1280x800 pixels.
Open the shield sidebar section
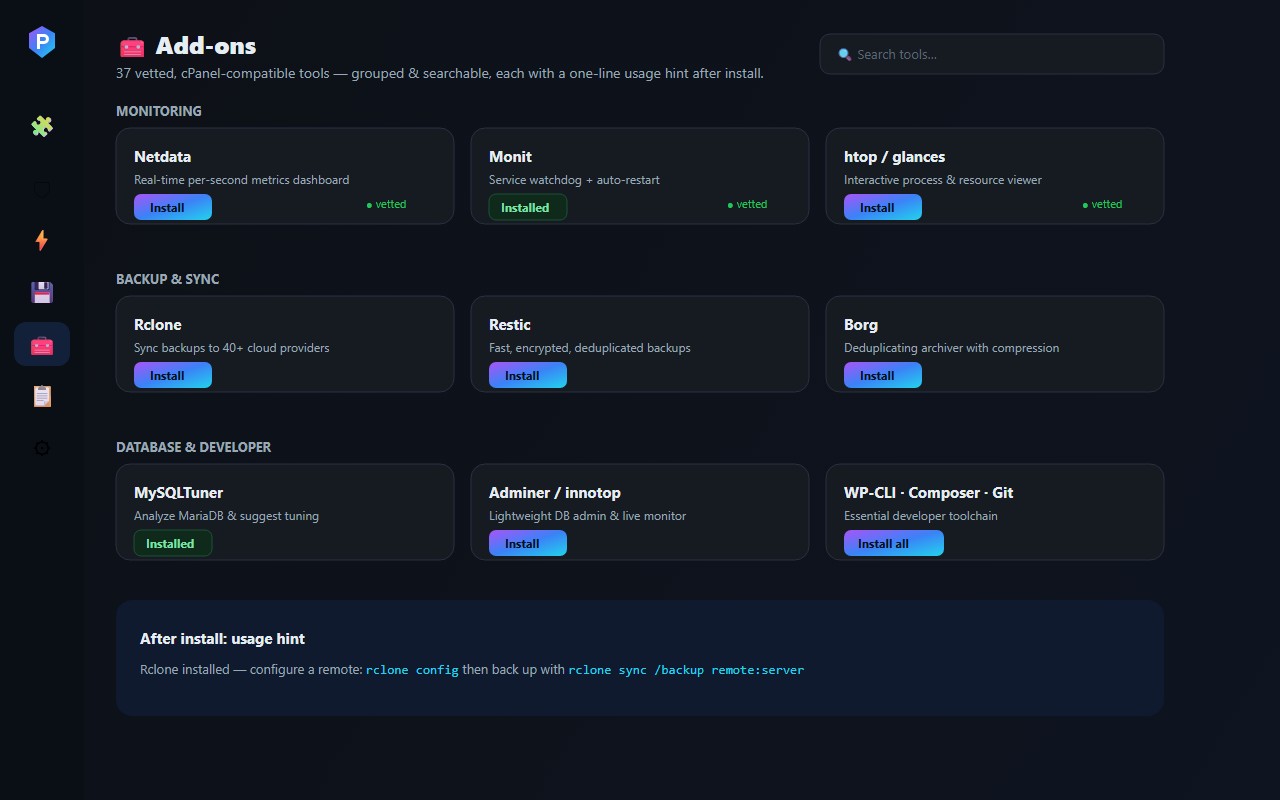(x=42, y=188)
